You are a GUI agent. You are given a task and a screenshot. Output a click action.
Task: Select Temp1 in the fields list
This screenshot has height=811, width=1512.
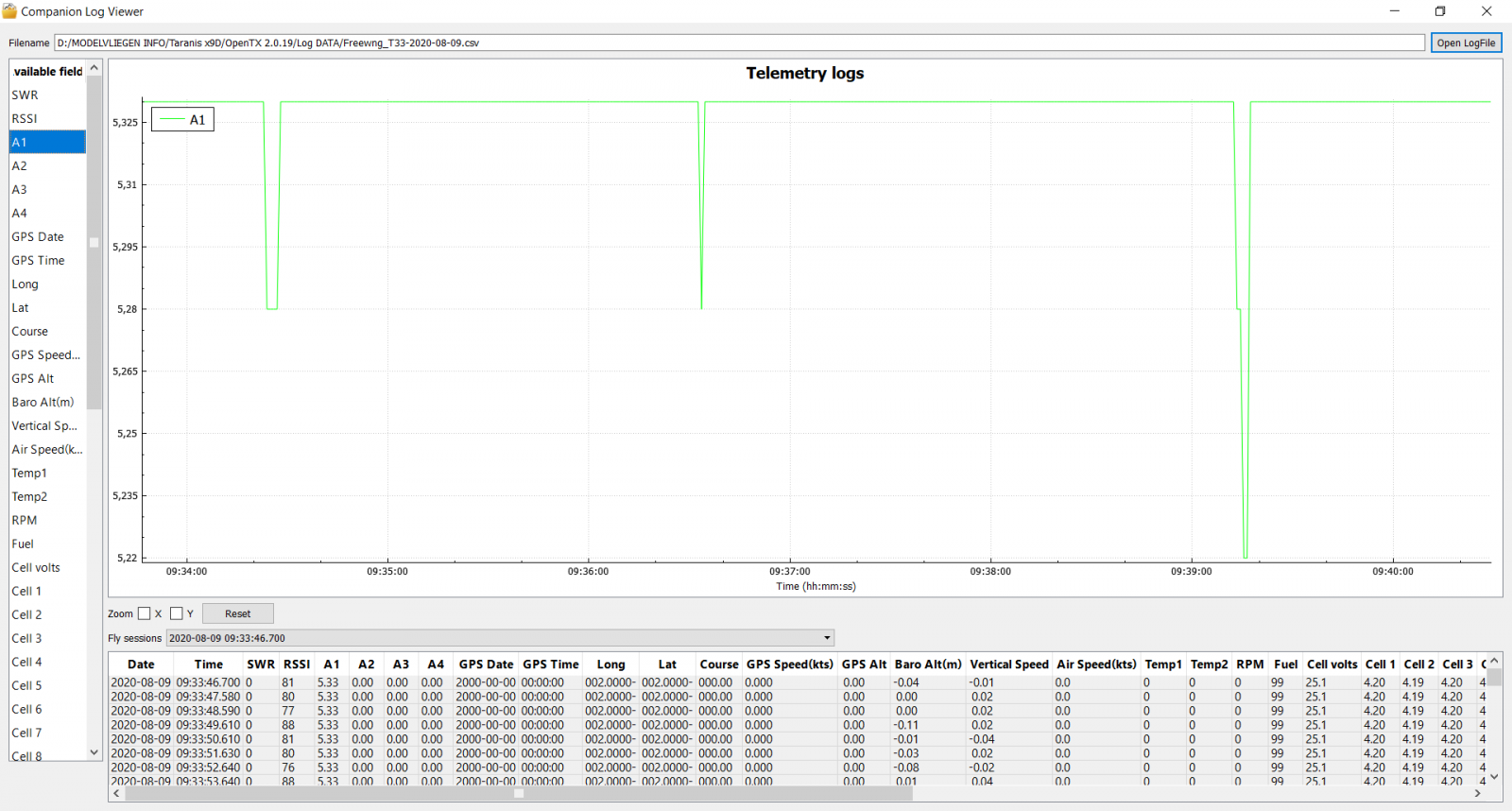click(x=47, y=473)
